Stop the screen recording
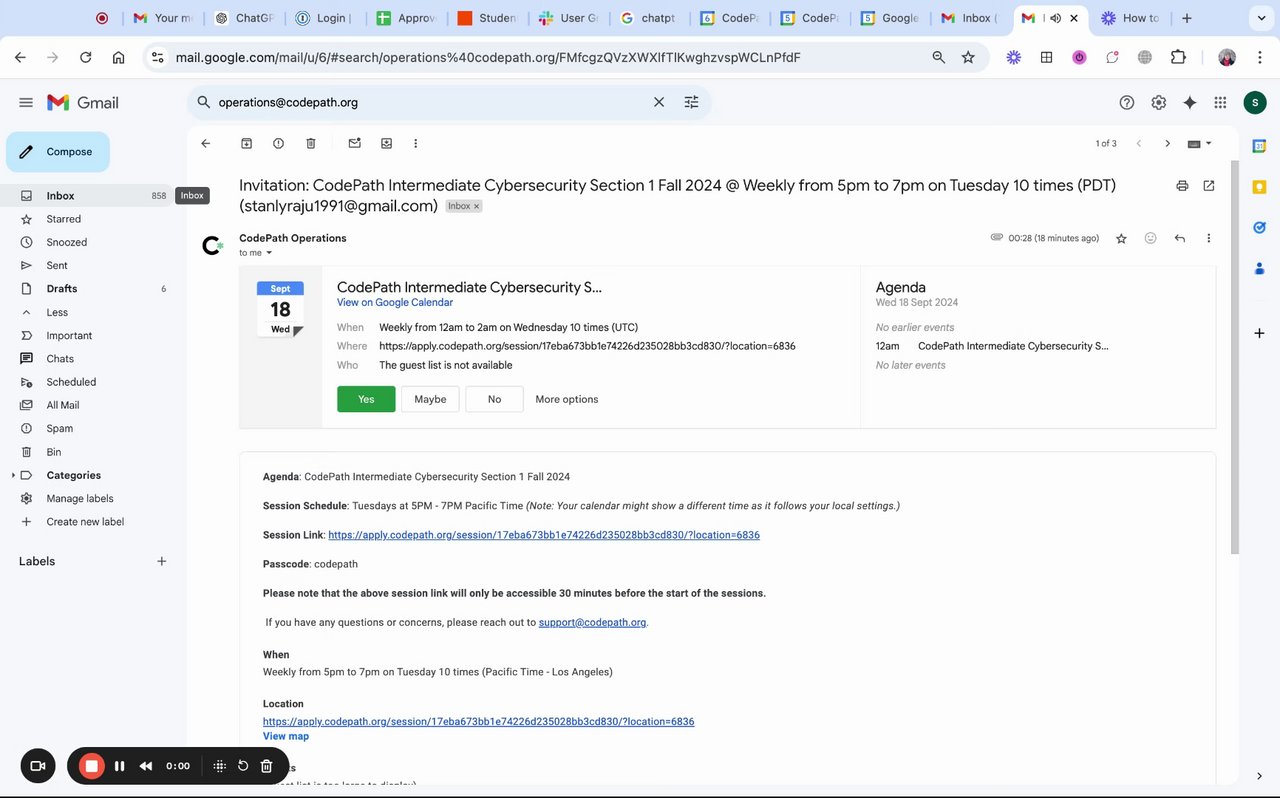The image size is (1280, 798). [x=91, y=766]
